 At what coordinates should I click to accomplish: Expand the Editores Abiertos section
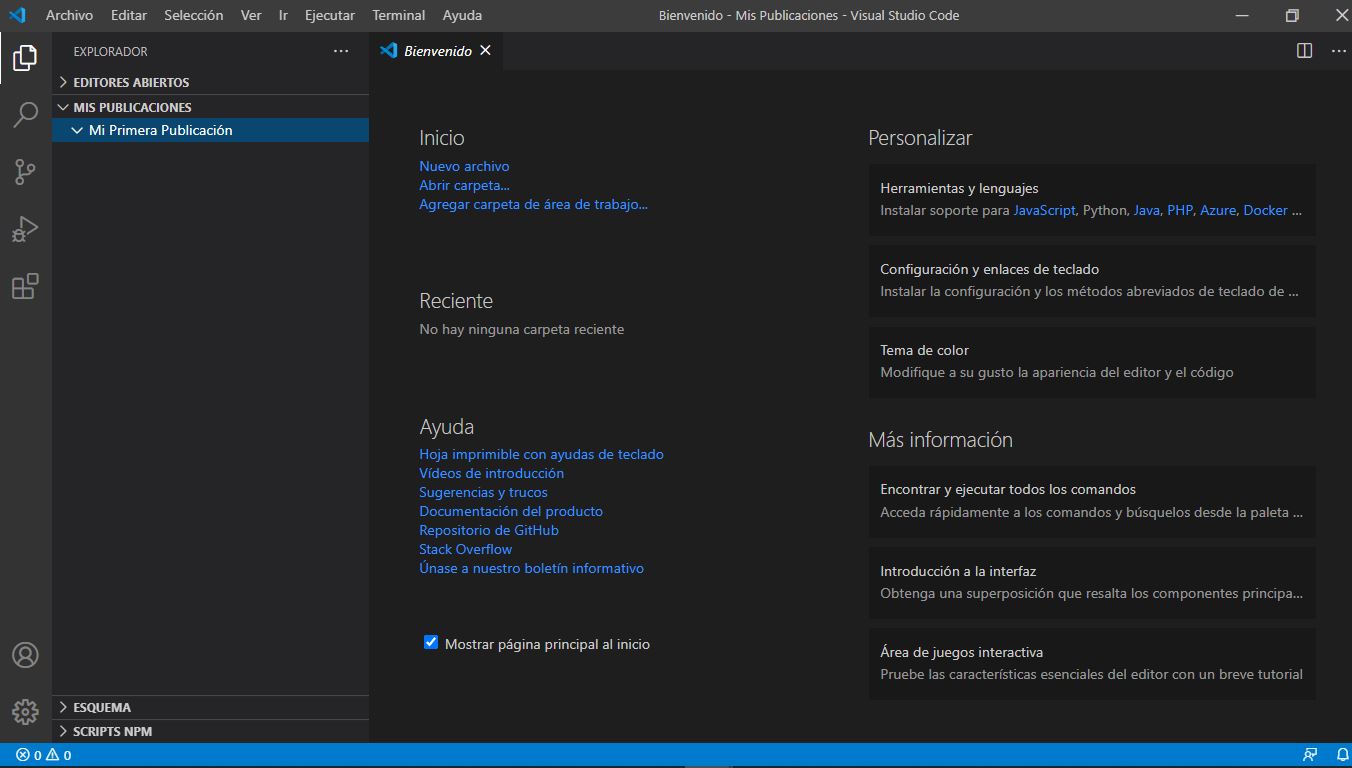tap(210, 82)
